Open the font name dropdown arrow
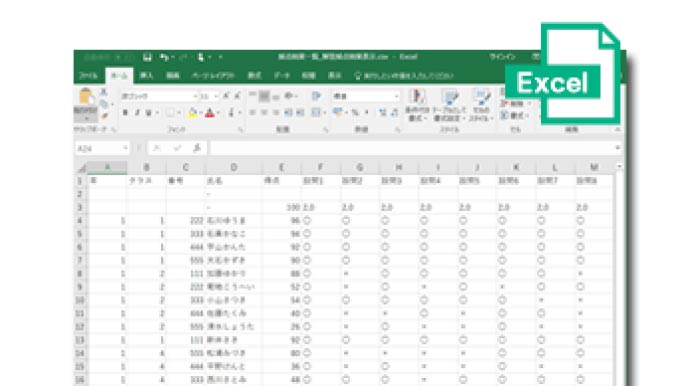 tap(195, 96)
